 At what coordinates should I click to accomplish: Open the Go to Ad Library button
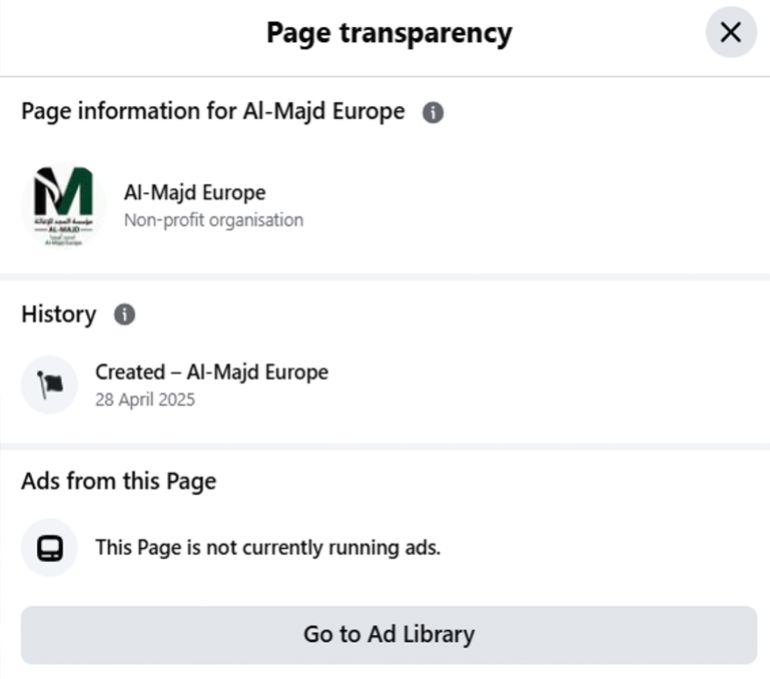point(388,634)
